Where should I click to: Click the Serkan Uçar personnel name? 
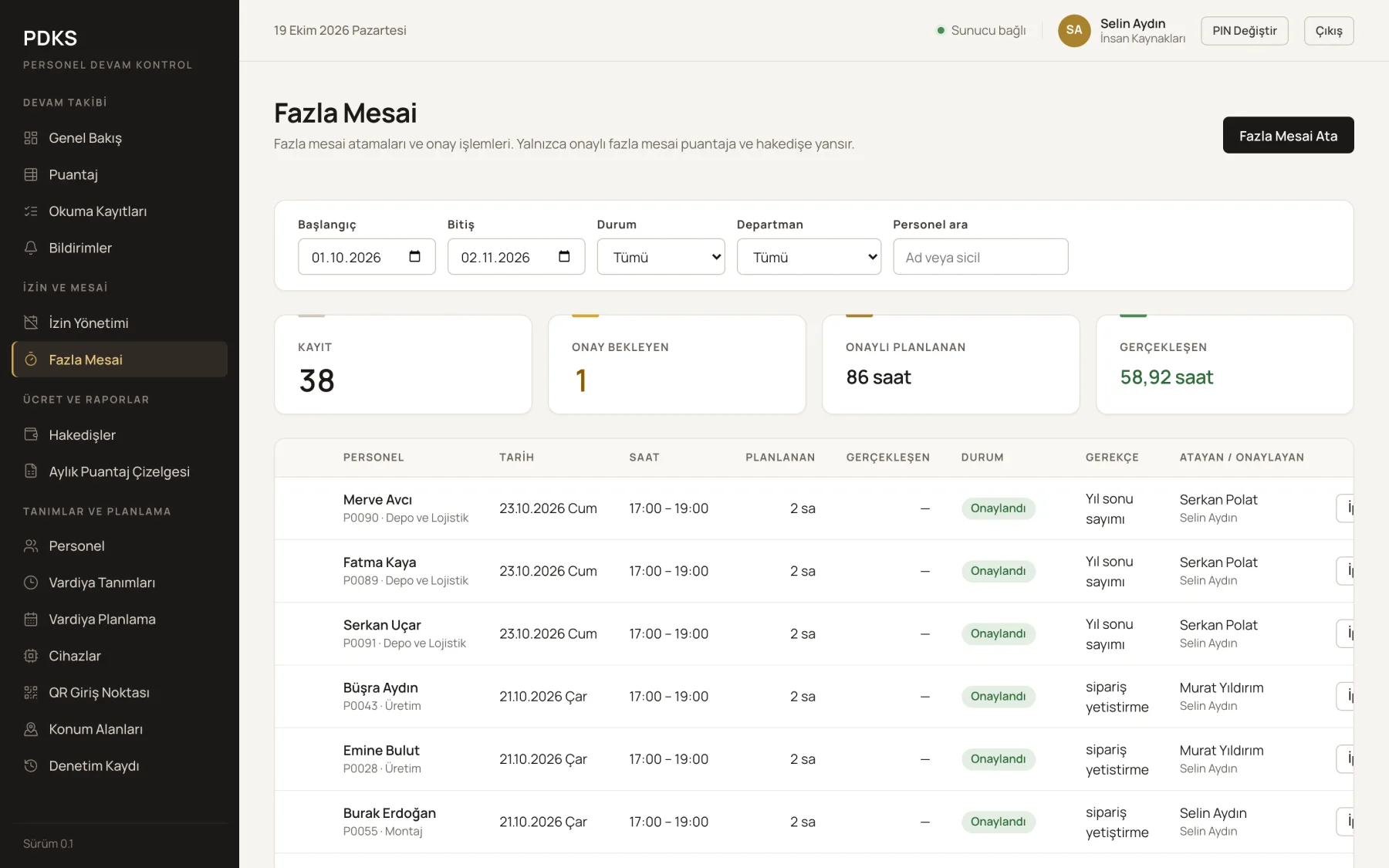[382, 625]
